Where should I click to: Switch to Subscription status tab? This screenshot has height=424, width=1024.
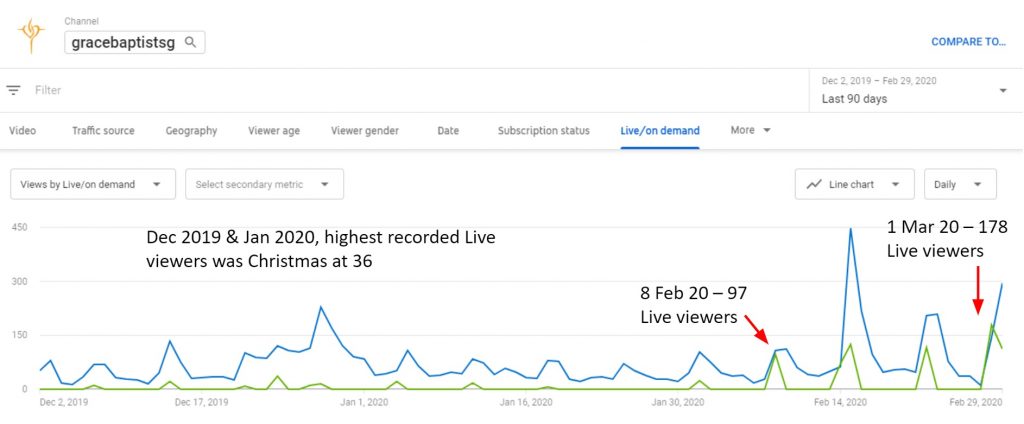[543, 130]
